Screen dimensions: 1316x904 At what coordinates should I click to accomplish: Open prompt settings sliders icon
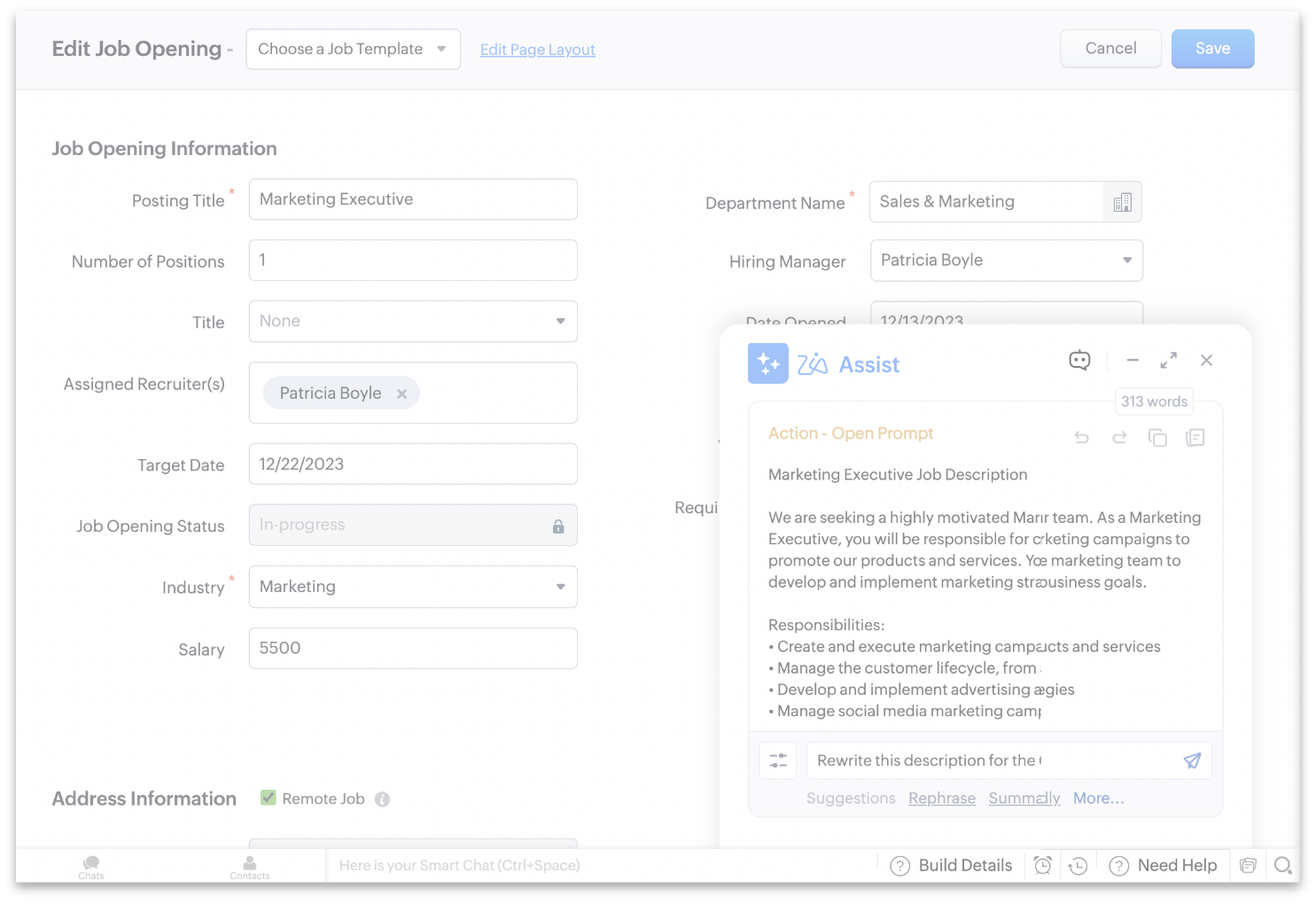(778, 760)
